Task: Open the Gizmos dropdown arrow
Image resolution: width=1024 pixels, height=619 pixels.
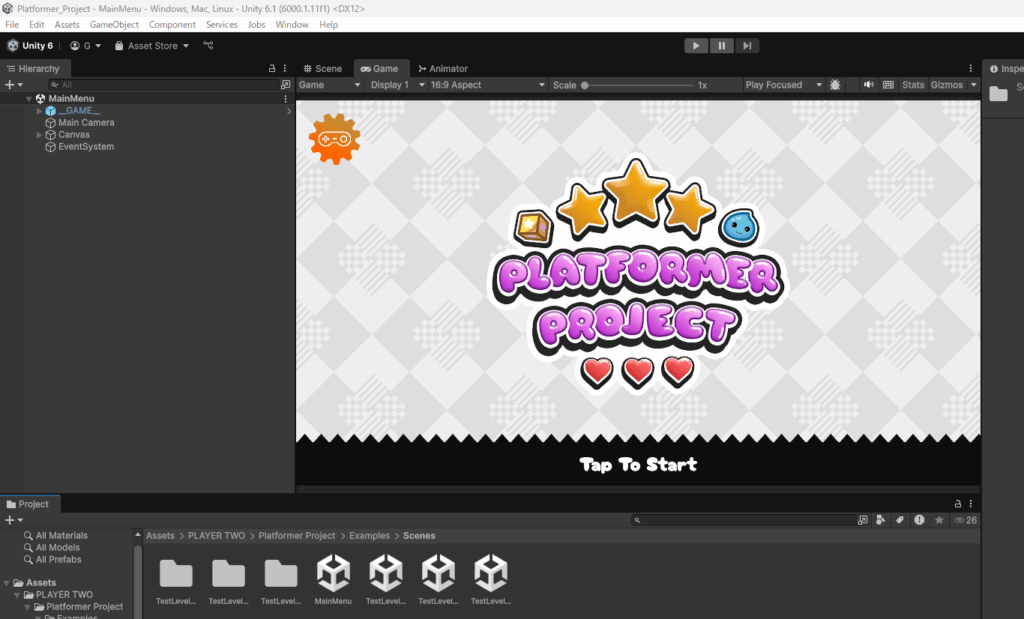Action: pos(974,85)
